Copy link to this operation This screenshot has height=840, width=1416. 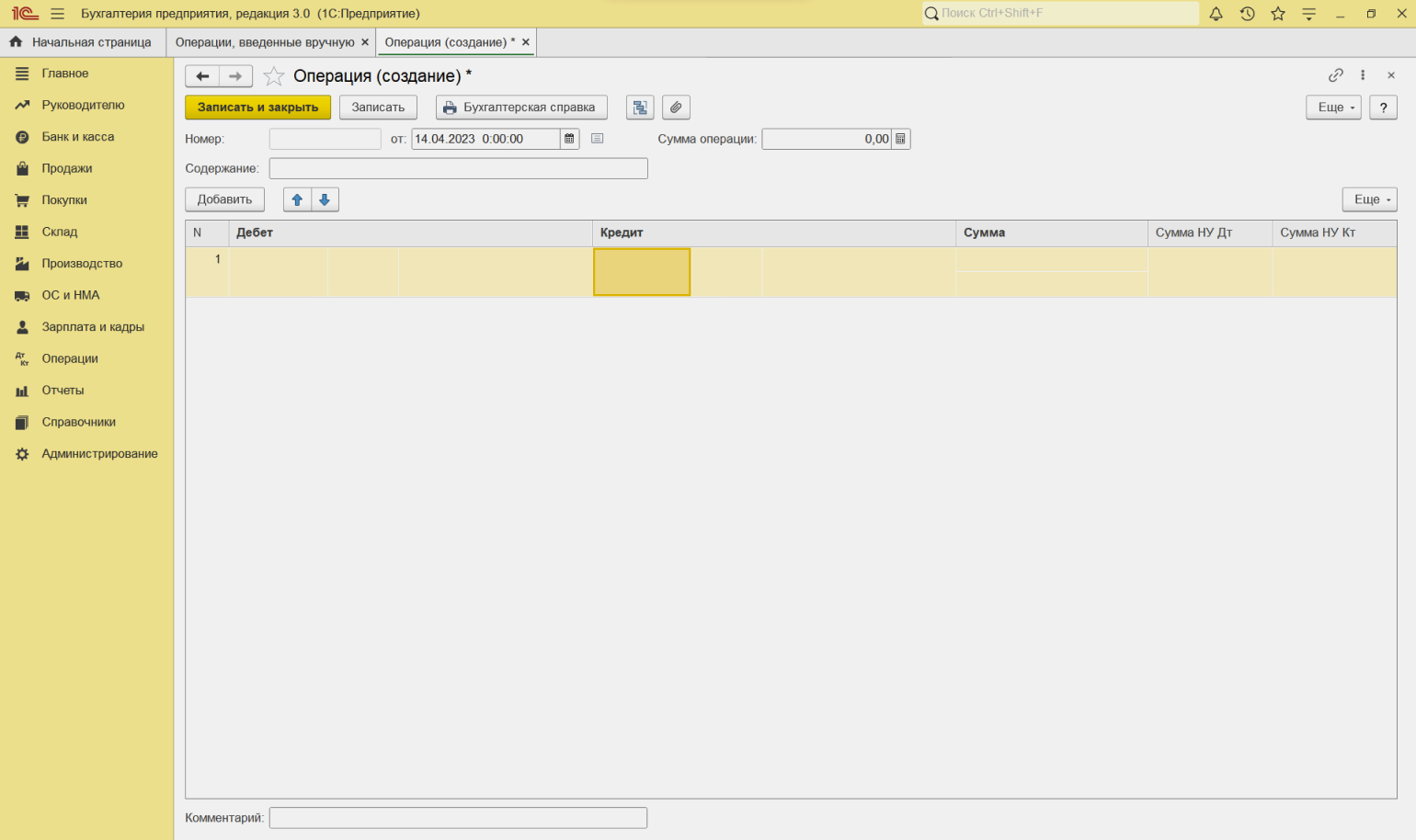pyautogui.click(x=1335, y=75)
